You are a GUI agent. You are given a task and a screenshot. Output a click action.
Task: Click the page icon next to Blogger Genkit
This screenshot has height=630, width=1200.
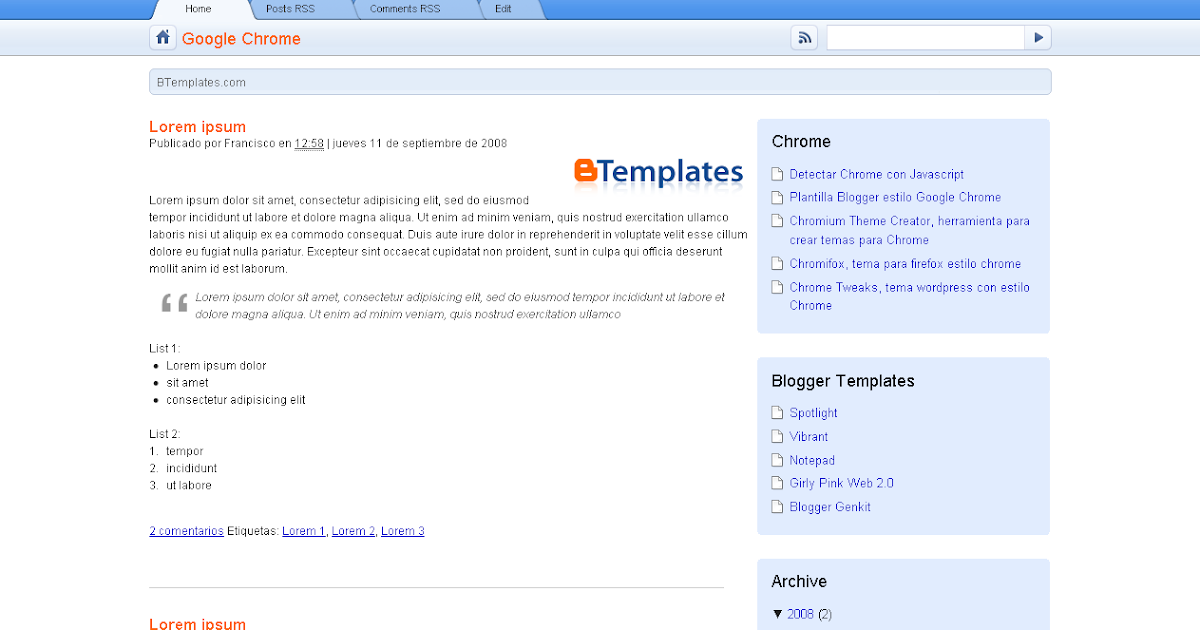777,506
